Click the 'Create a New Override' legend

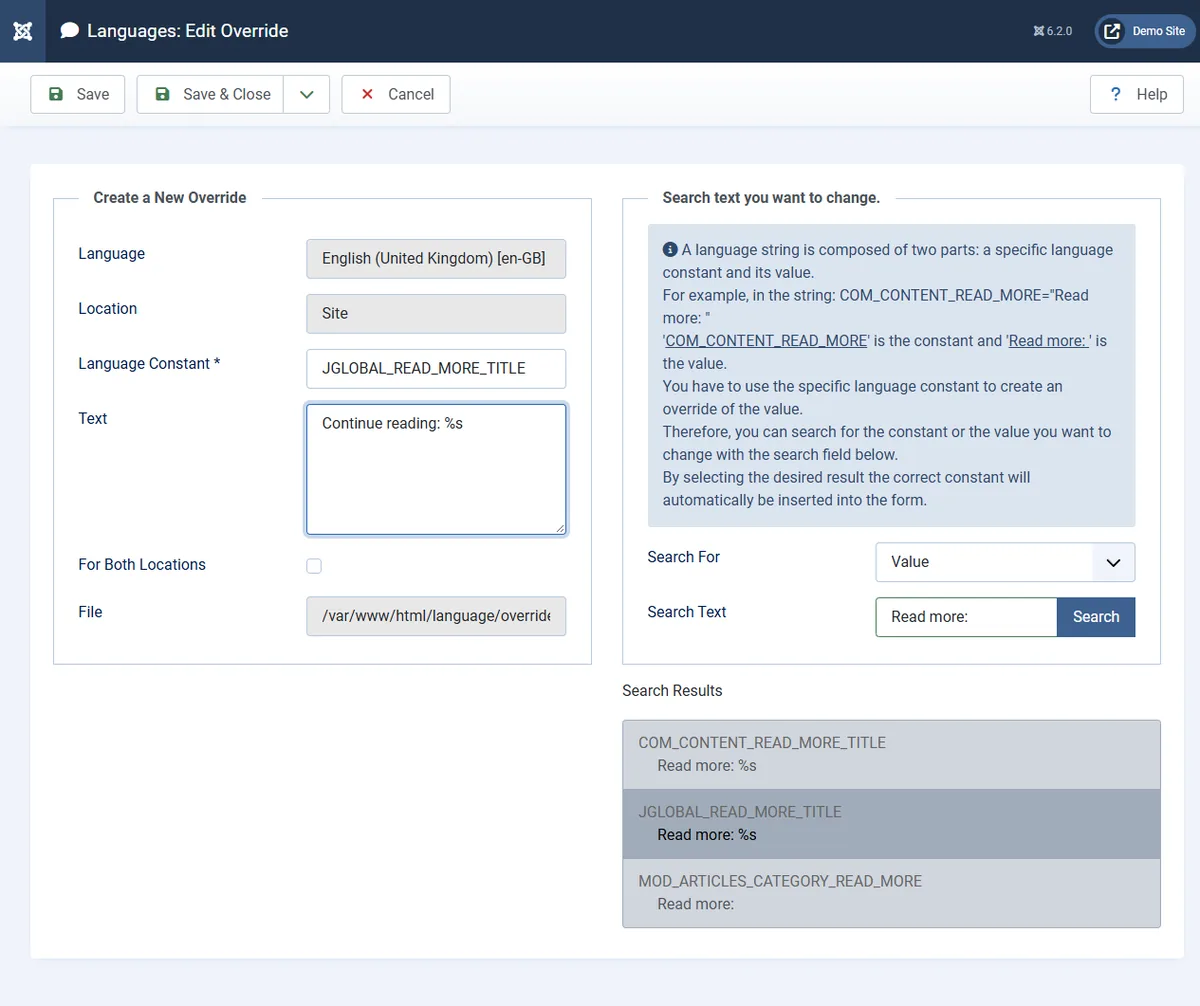pos(170,198)
